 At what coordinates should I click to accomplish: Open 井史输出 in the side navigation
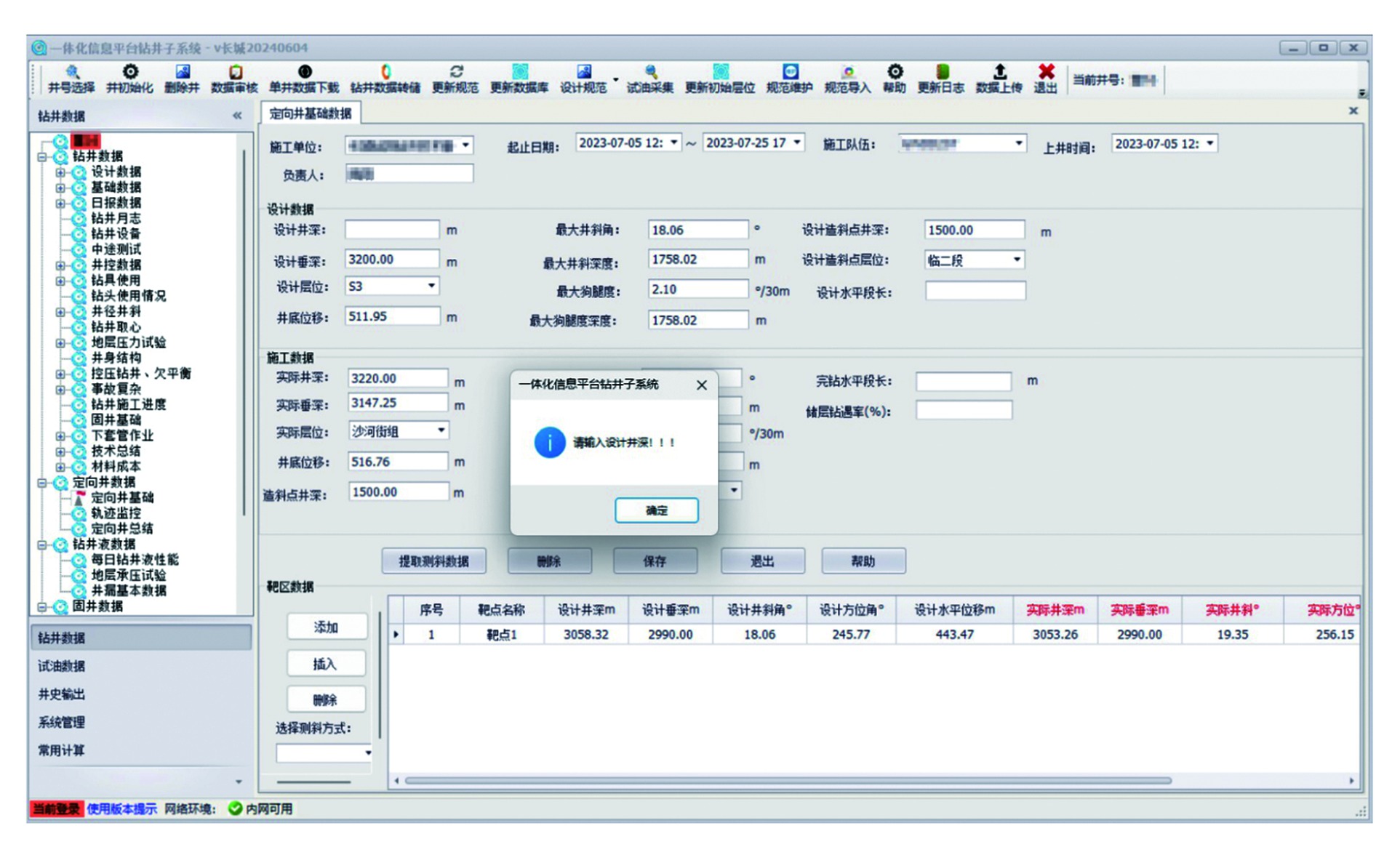[62, 694]
